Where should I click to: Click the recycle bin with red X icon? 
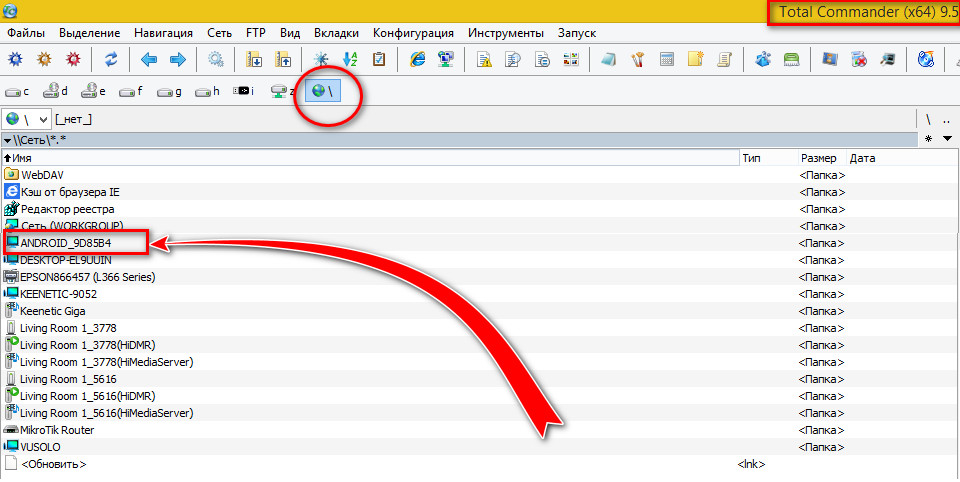[x=859, y=59]
